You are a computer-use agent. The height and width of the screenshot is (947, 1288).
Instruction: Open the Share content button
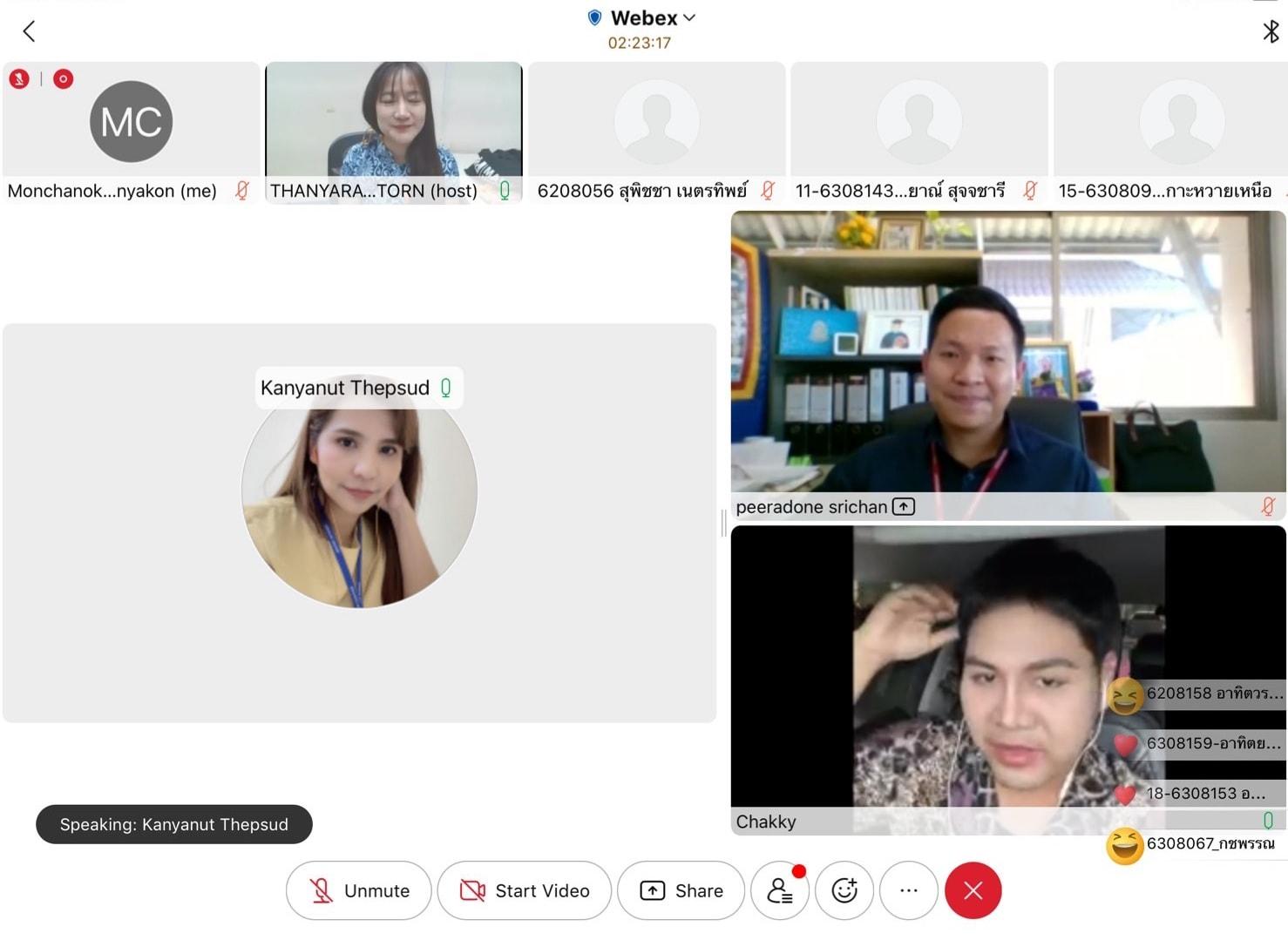click(x=681, y=890)
